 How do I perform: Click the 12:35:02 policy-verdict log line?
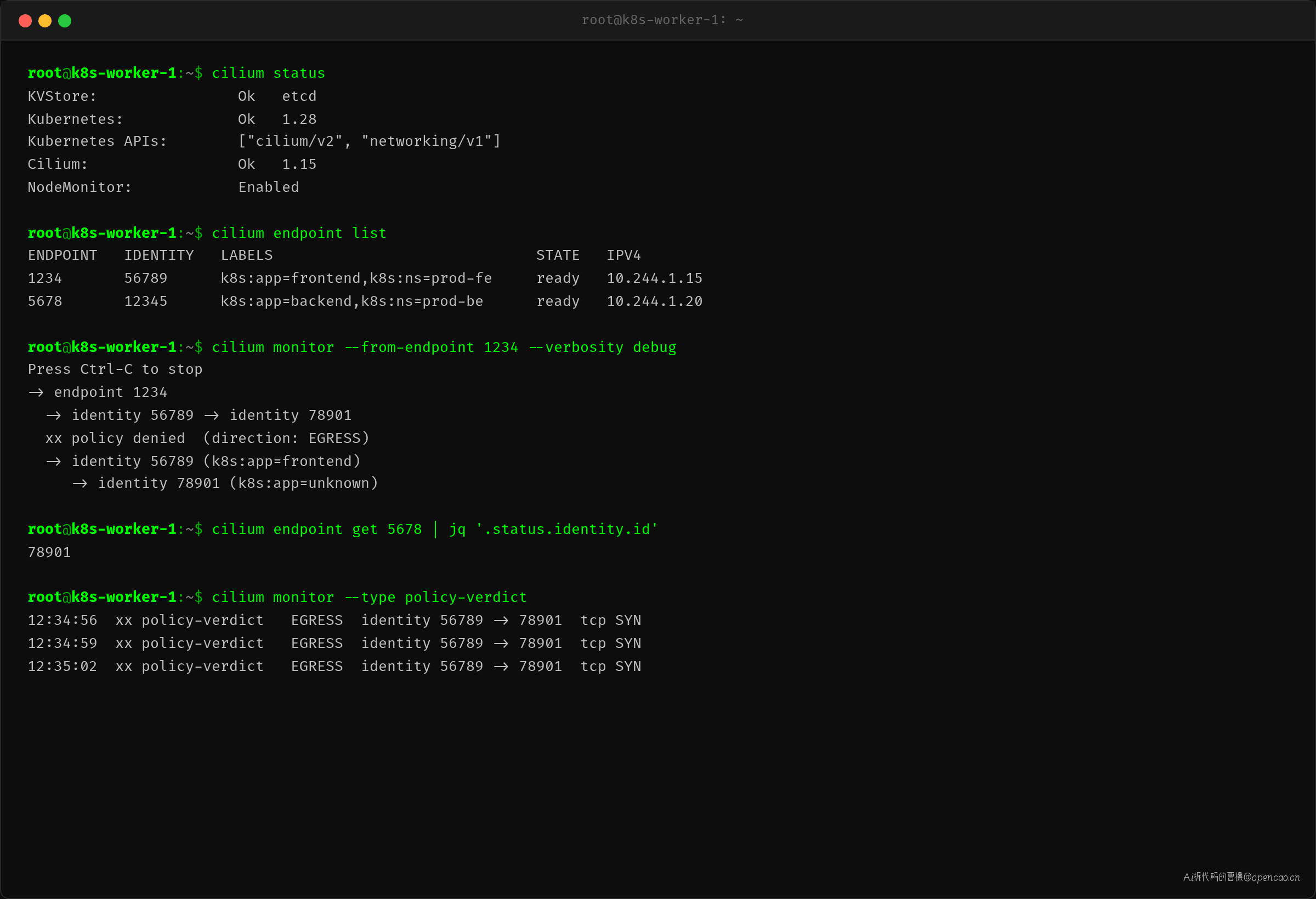(334, 667)
